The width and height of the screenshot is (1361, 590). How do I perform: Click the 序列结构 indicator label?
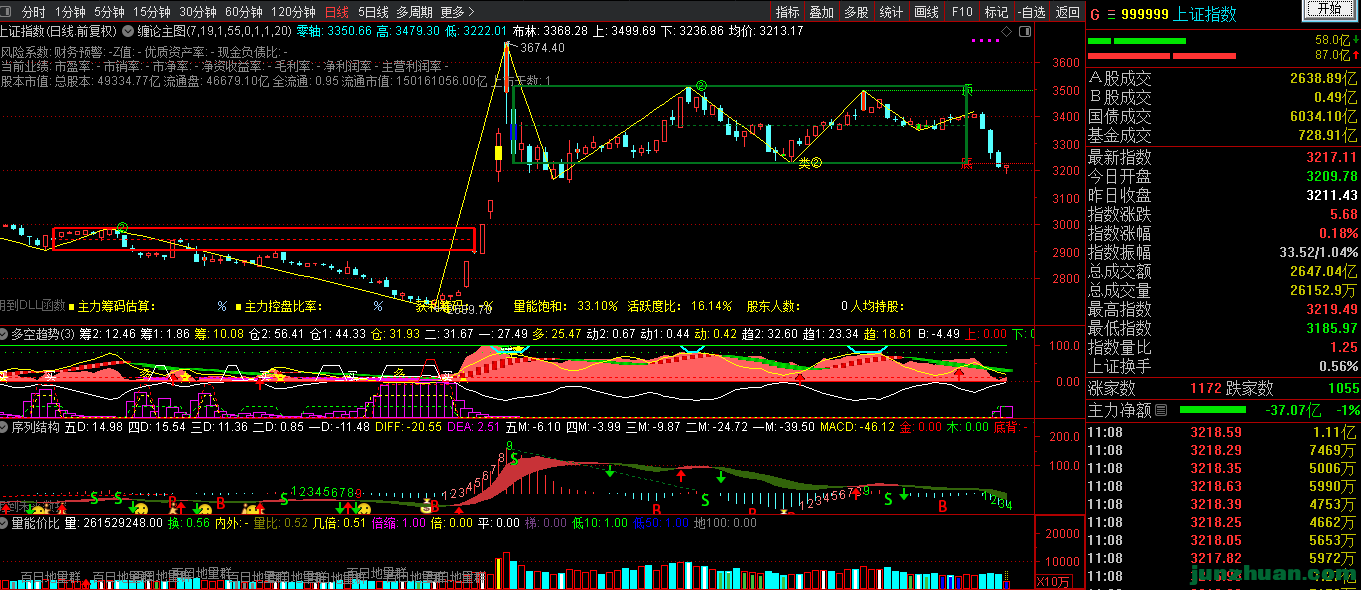[x=37, y=427]
